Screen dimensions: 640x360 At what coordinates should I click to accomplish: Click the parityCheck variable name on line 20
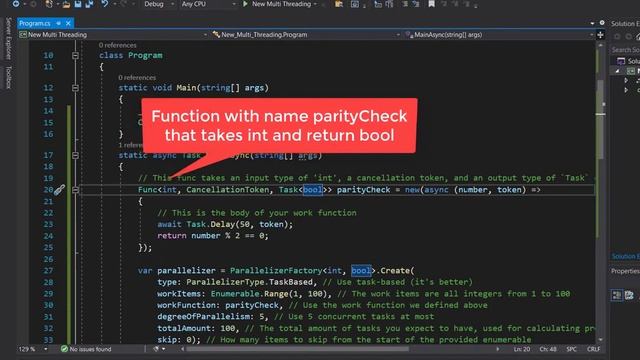363,190
